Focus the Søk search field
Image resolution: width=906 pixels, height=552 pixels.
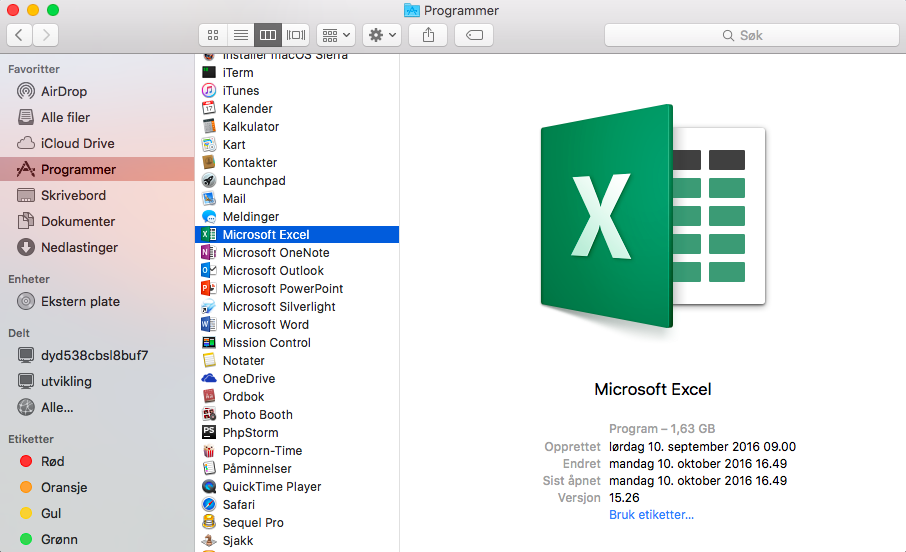click(x=751, y=35)
